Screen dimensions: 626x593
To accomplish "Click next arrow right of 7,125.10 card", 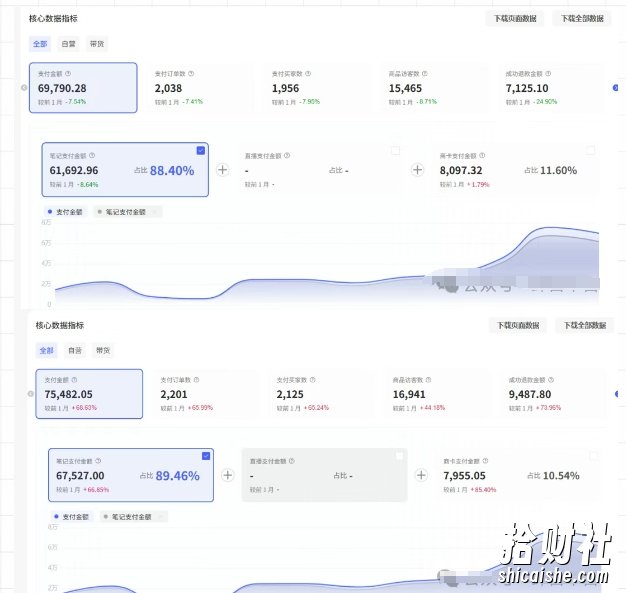I will (x=616, y=87).
